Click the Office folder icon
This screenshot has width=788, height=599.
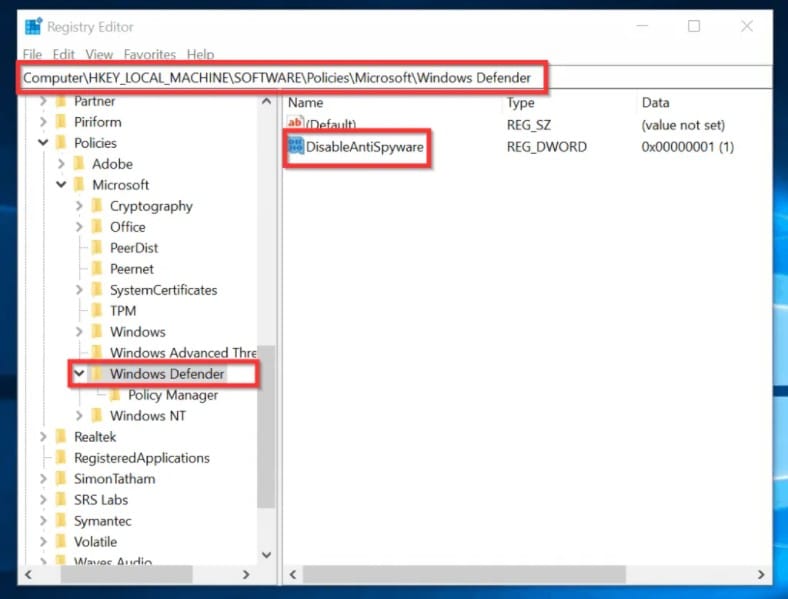coord(97,227)
